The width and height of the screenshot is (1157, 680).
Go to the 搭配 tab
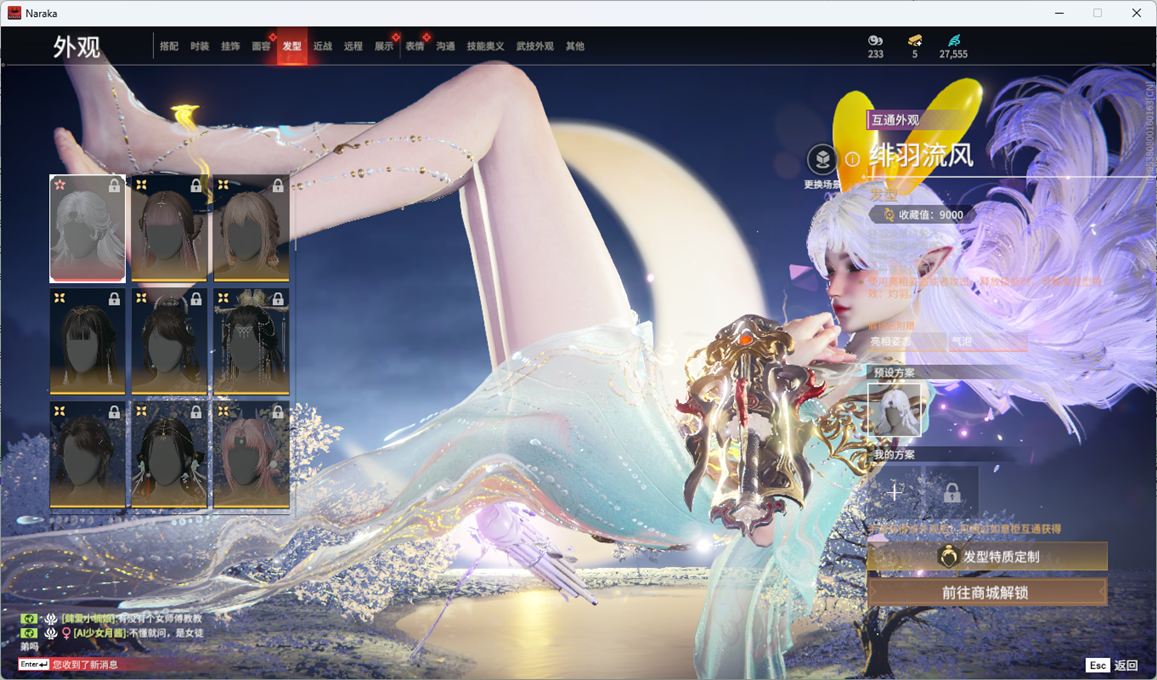(169, 47)
